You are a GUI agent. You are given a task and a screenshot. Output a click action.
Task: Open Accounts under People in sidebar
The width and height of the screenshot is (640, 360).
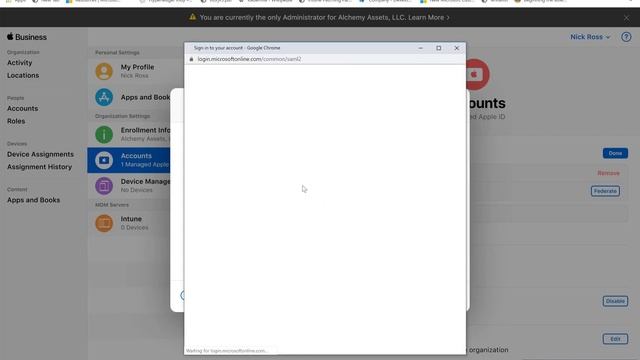pos(22,109)
